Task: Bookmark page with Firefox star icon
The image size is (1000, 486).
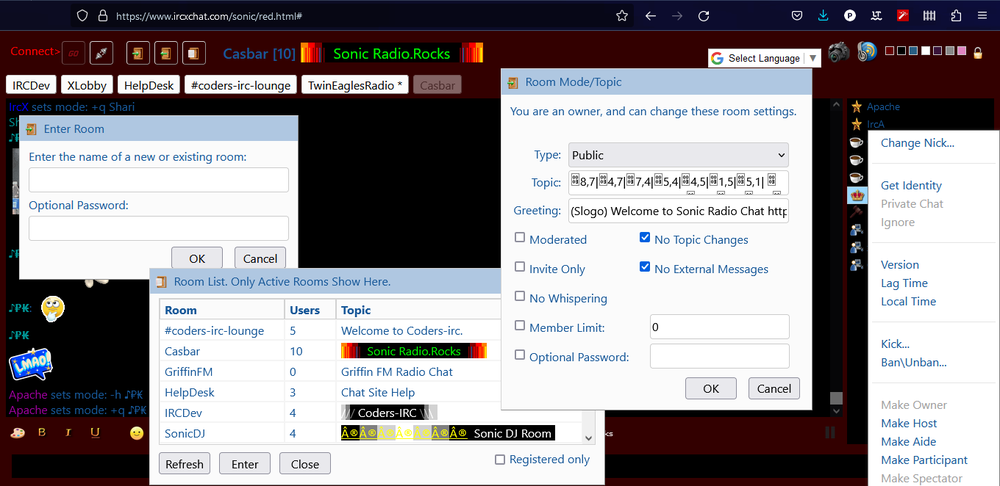Action: click(x=622, y=16)
